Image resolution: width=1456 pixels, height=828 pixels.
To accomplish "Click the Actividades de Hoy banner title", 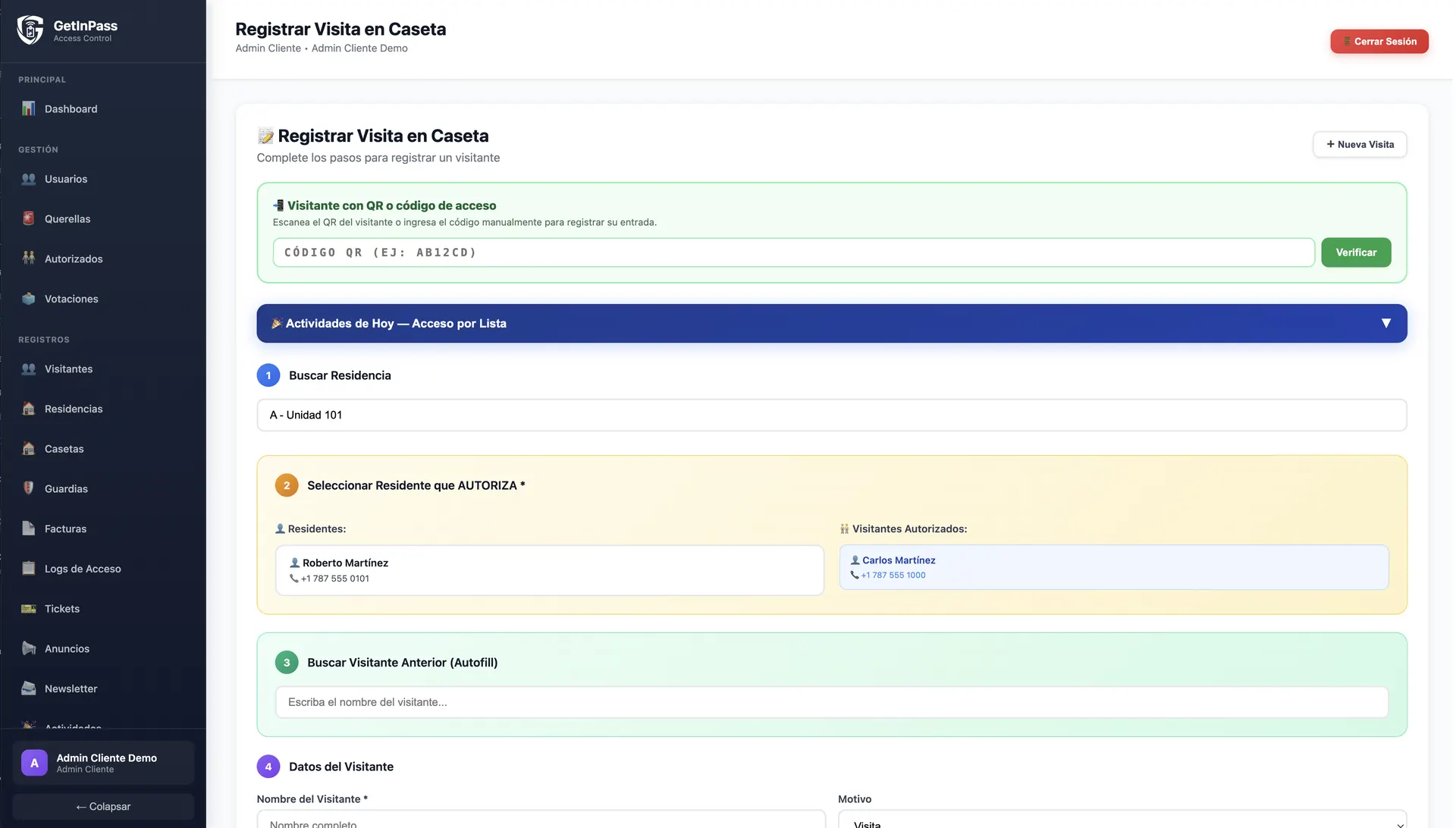I will (x=396, y=323).
